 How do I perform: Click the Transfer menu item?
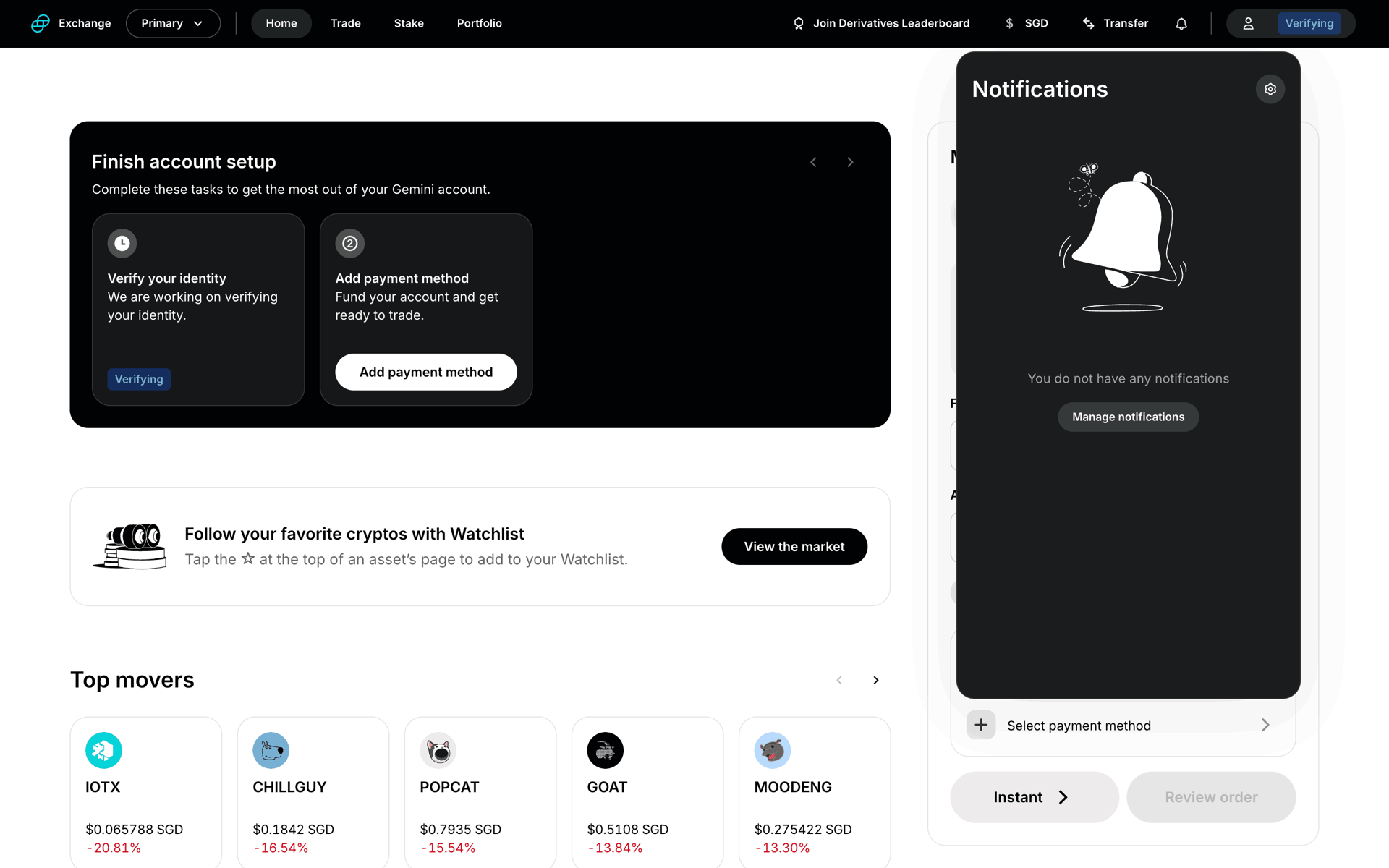[1116, 23]
